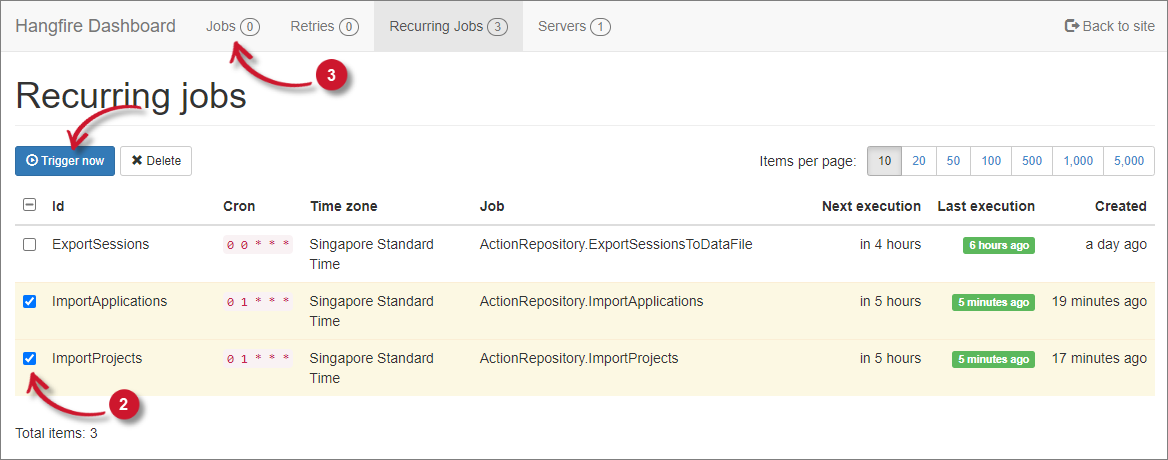Click the Last execution column header
The image size is (1168, 460).
(x=986, y=206)
